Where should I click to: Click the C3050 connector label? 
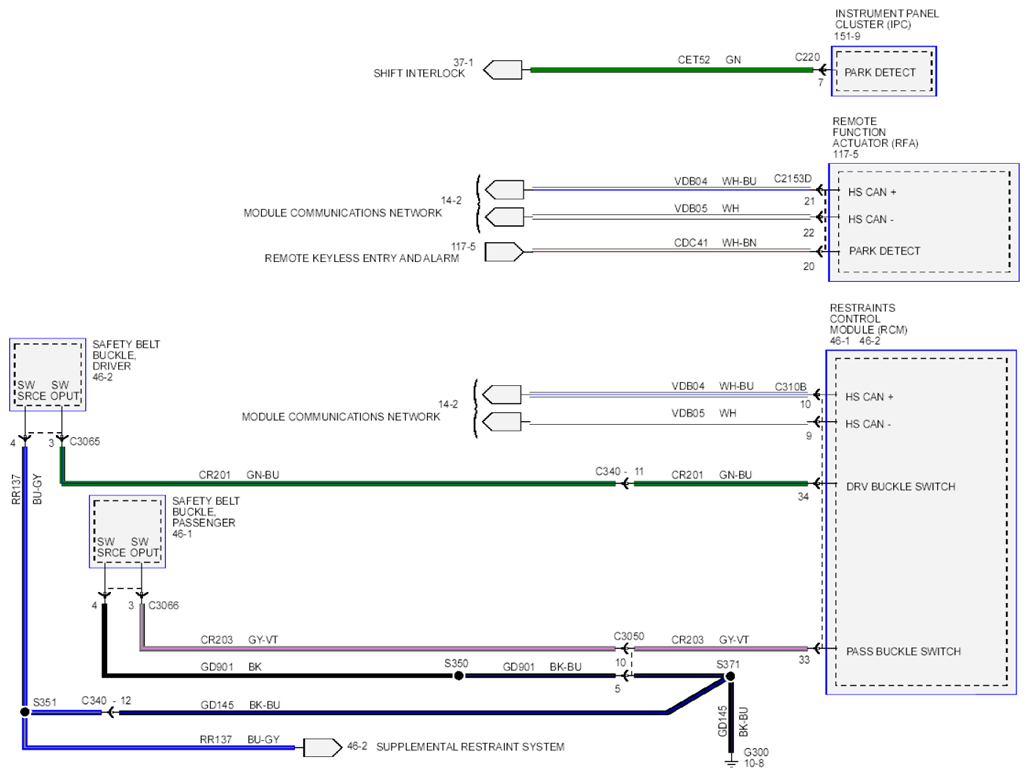(x=629, y=637)
